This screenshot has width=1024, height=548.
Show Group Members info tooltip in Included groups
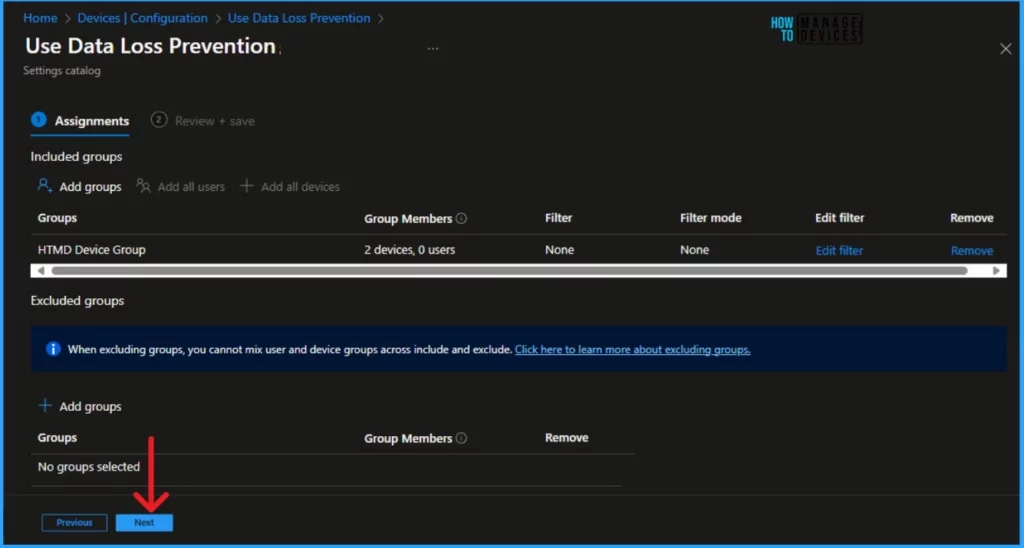462,218
